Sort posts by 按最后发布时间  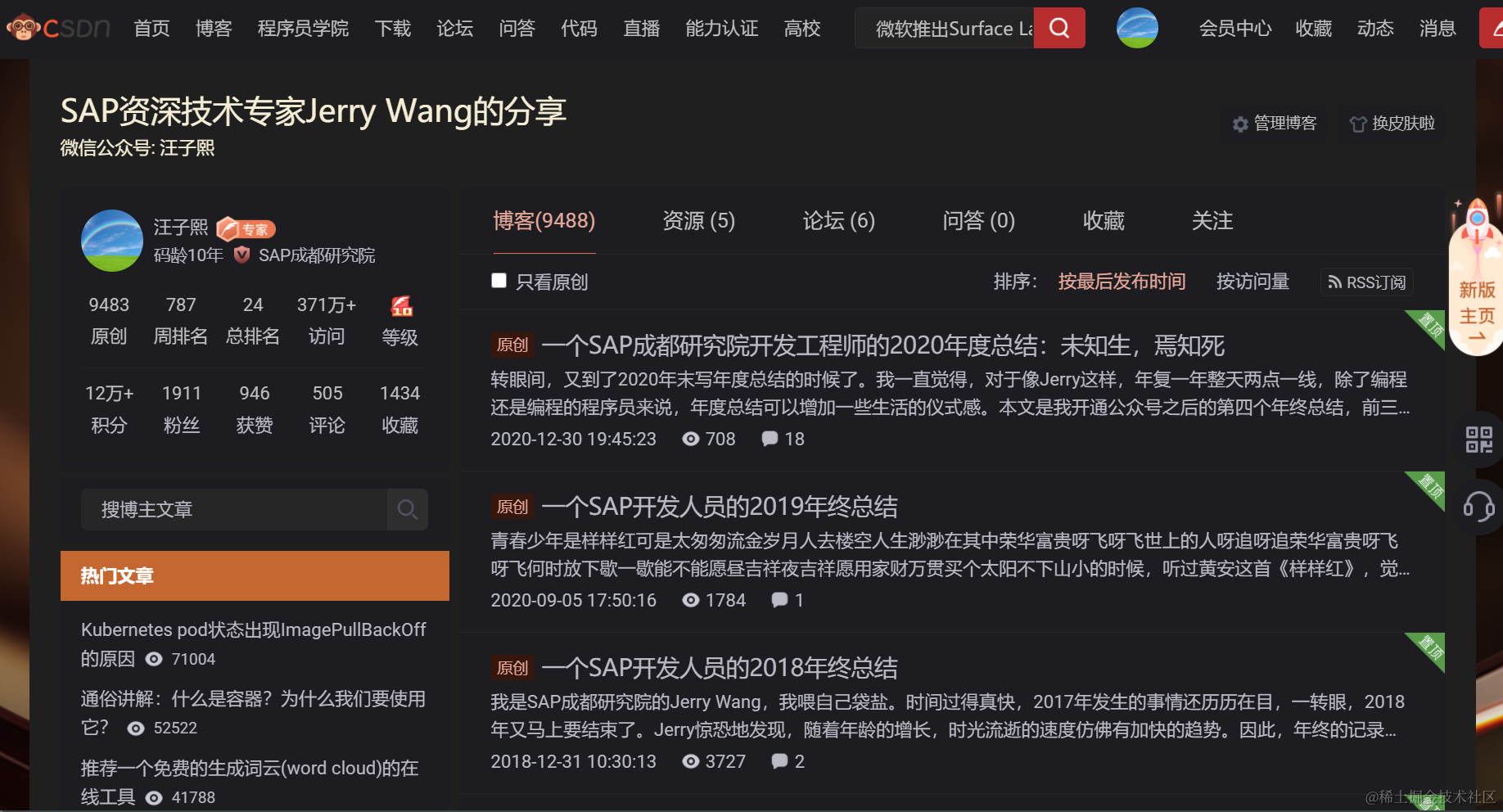pos(1122,282)
